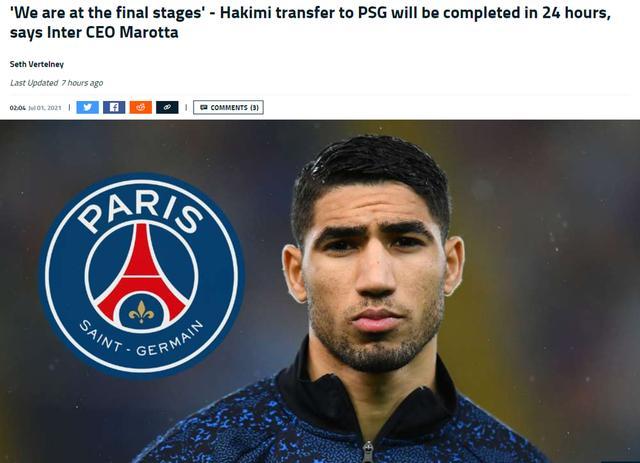
Task: Share the article on Reddit
Action: tap(141, 107)
